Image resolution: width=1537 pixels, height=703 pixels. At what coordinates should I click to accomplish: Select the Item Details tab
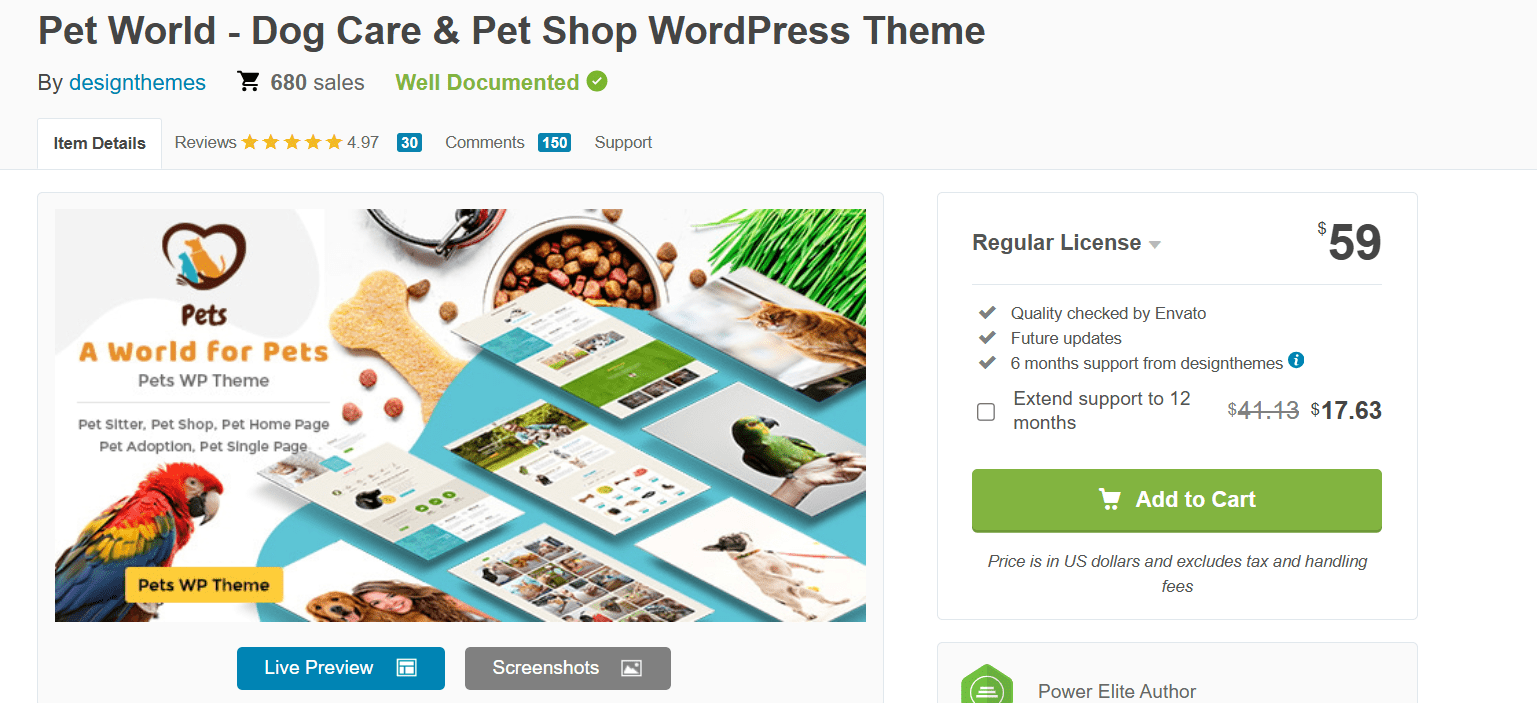[x=99, y=143]
